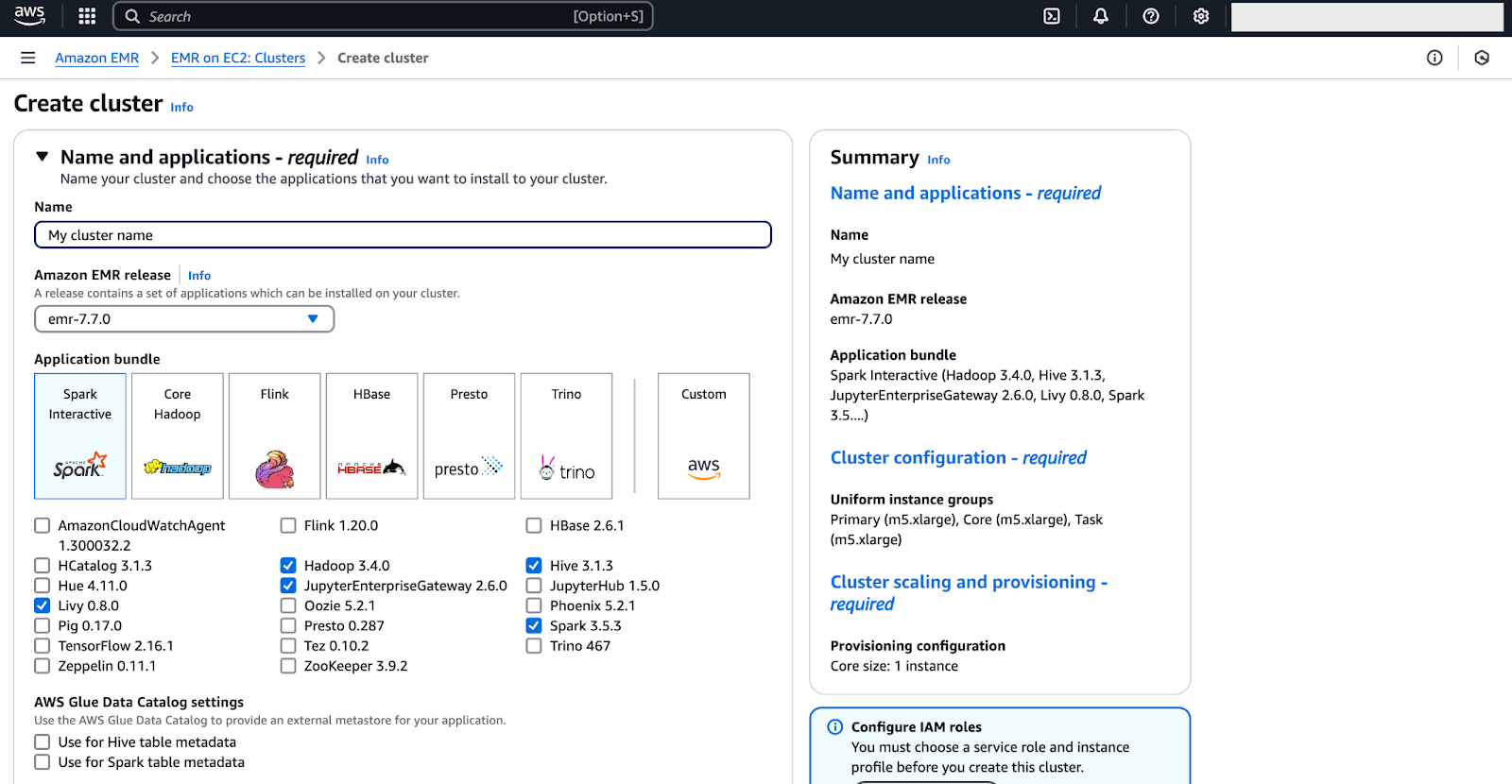Screen dimensions: 1512x784
Task: Open the info panel circle icon
Action: click(1435, 58)
